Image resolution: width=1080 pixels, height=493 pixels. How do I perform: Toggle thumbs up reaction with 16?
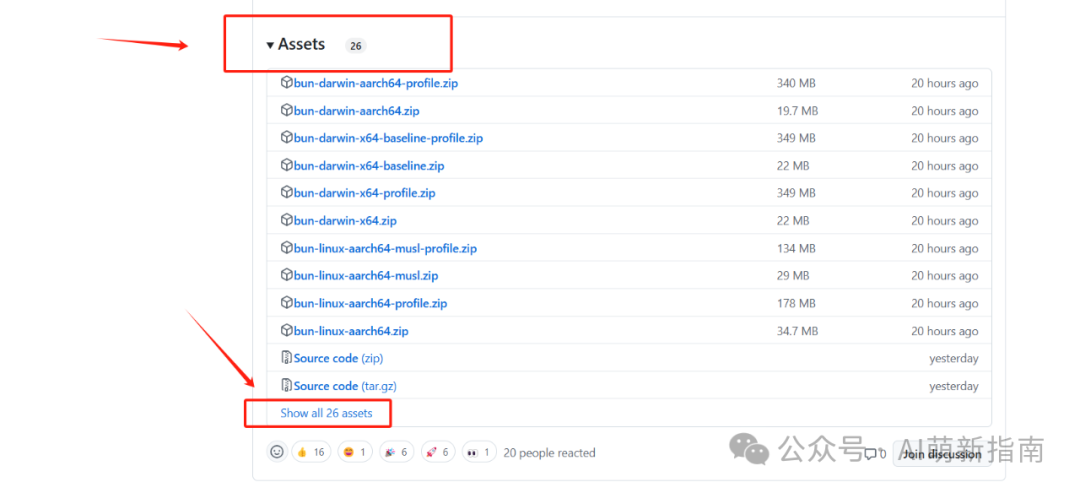[x=311, y=452]
